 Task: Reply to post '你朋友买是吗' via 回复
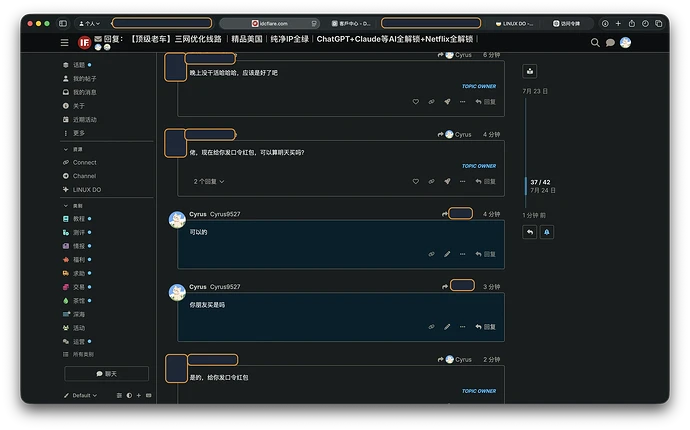point(485,327)
